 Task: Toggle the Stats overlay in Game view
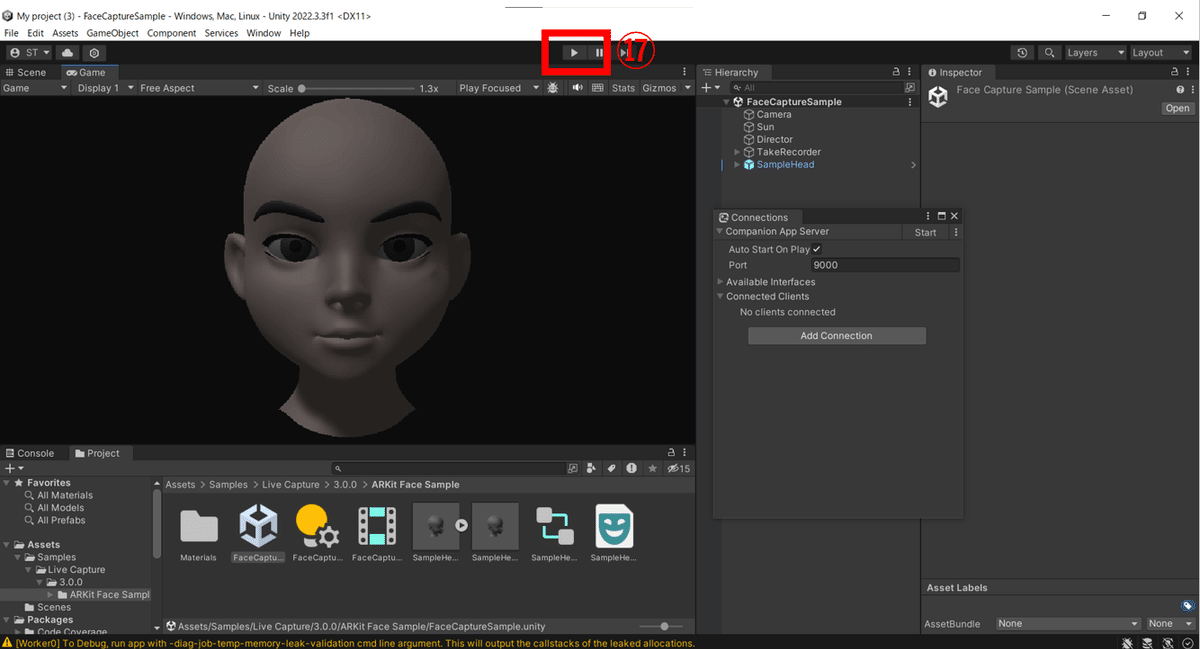point(622,87)
